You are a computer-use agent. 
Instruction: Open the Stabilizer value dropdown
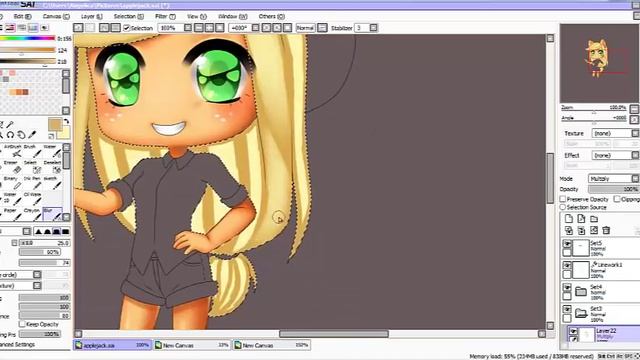[x=373, y=28]
